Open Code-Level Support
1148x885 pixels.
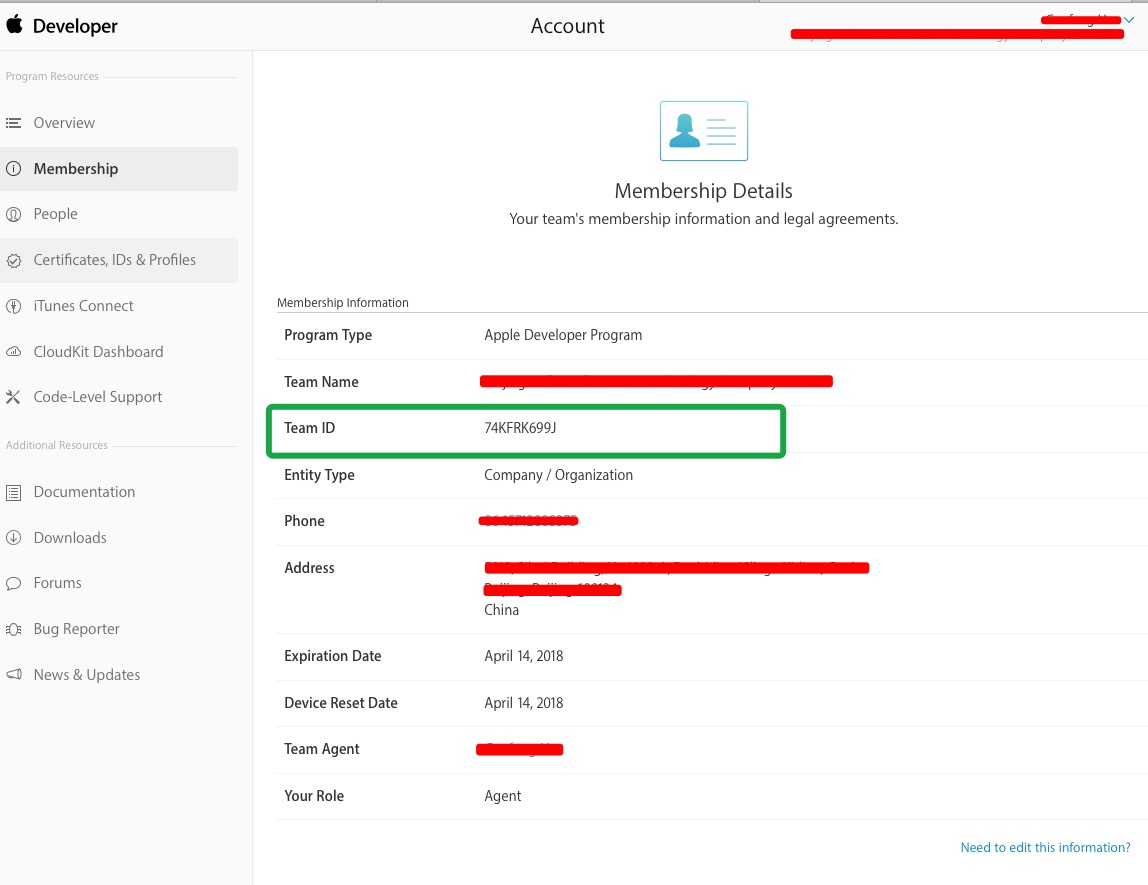[x=98, y=397]
